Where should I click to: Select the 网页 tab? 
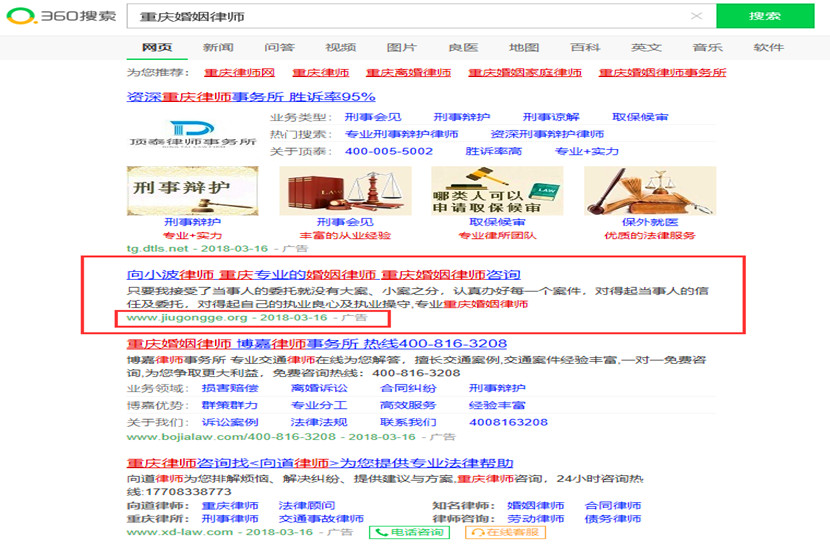tap(157, 47)
